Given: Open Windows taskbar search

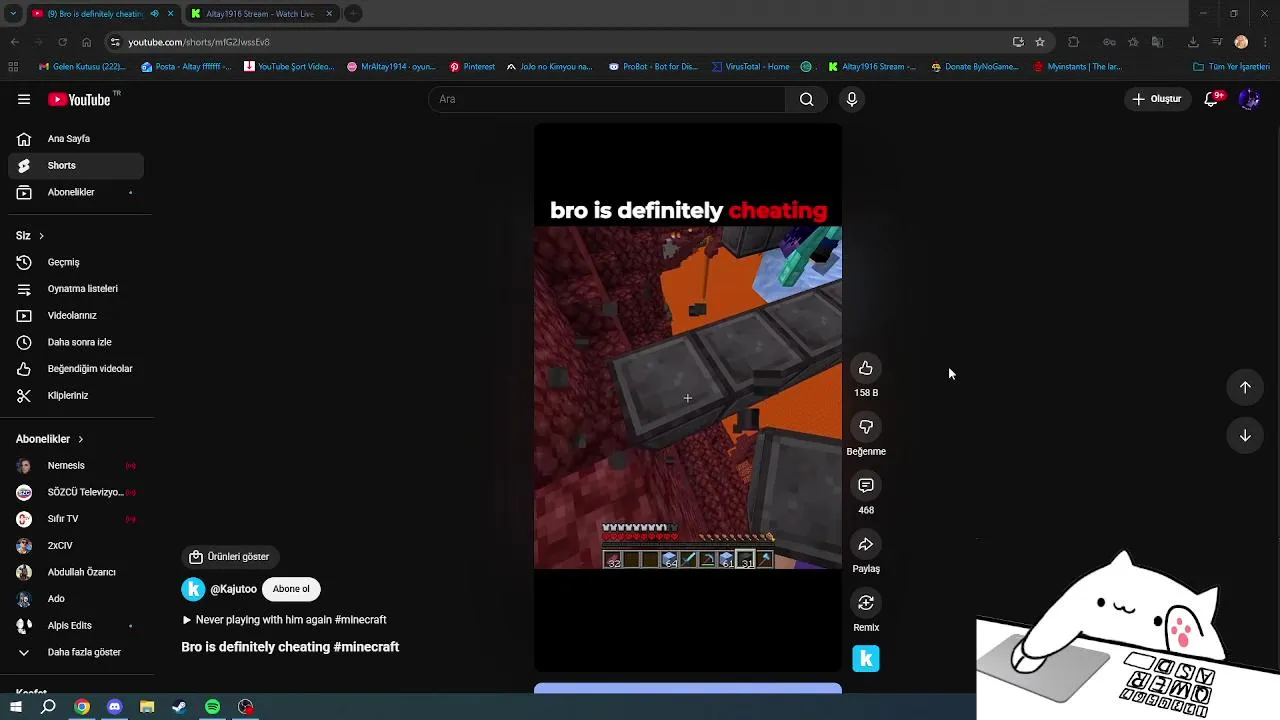Looking at the screenshot, I should [48, 707].
